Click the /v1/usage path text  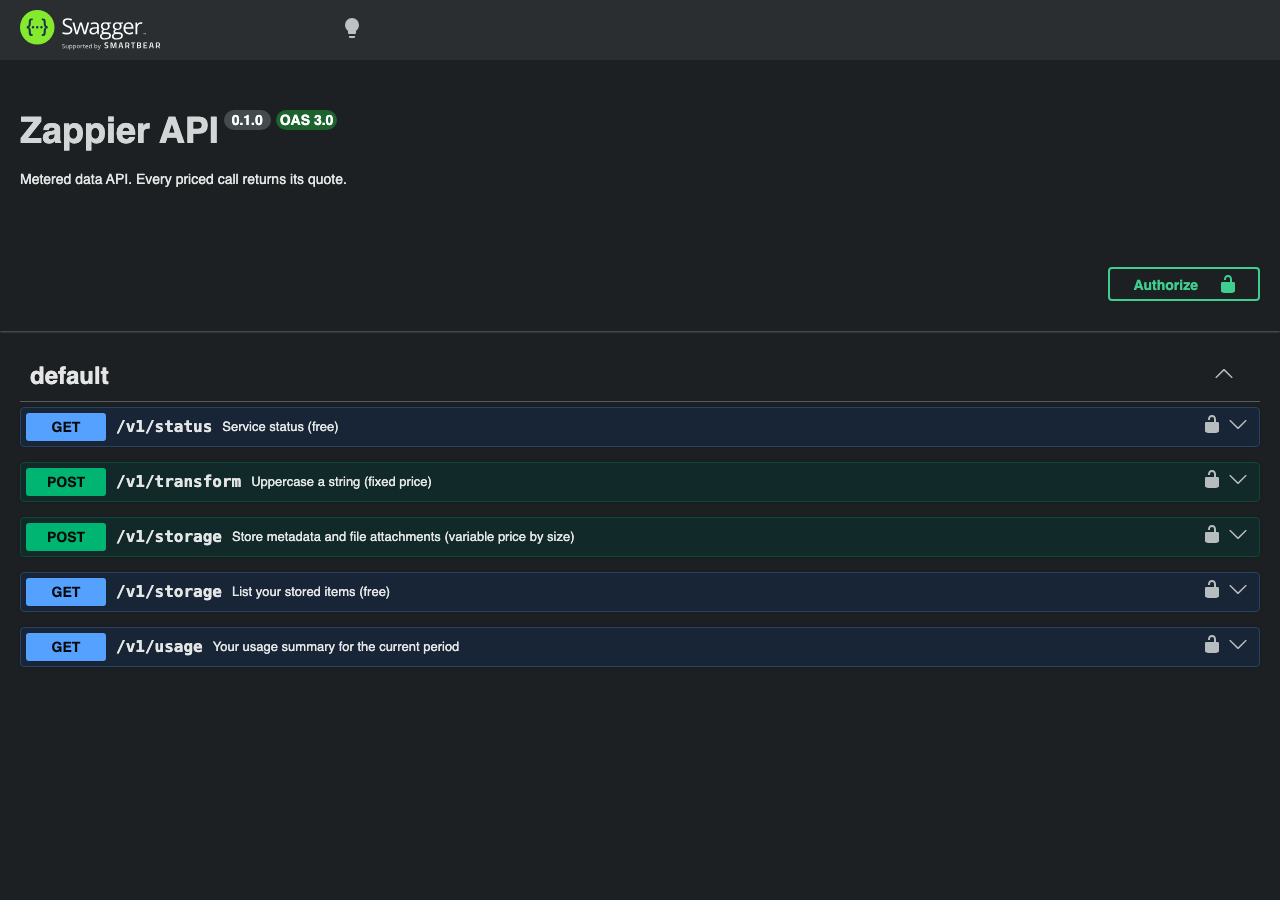click(159, 647)
